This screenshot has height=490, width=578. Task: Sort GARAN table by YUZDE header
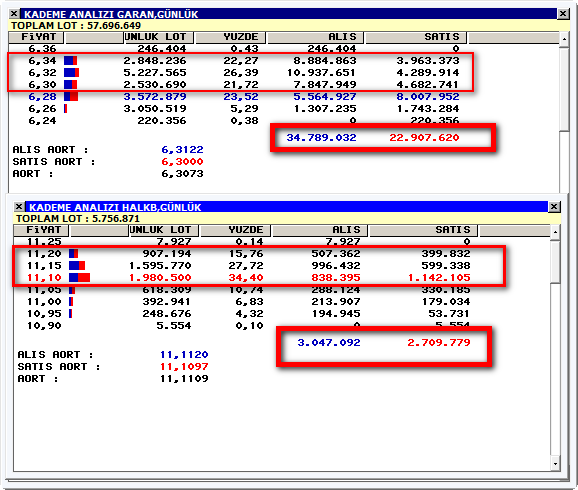coord(230,37)
